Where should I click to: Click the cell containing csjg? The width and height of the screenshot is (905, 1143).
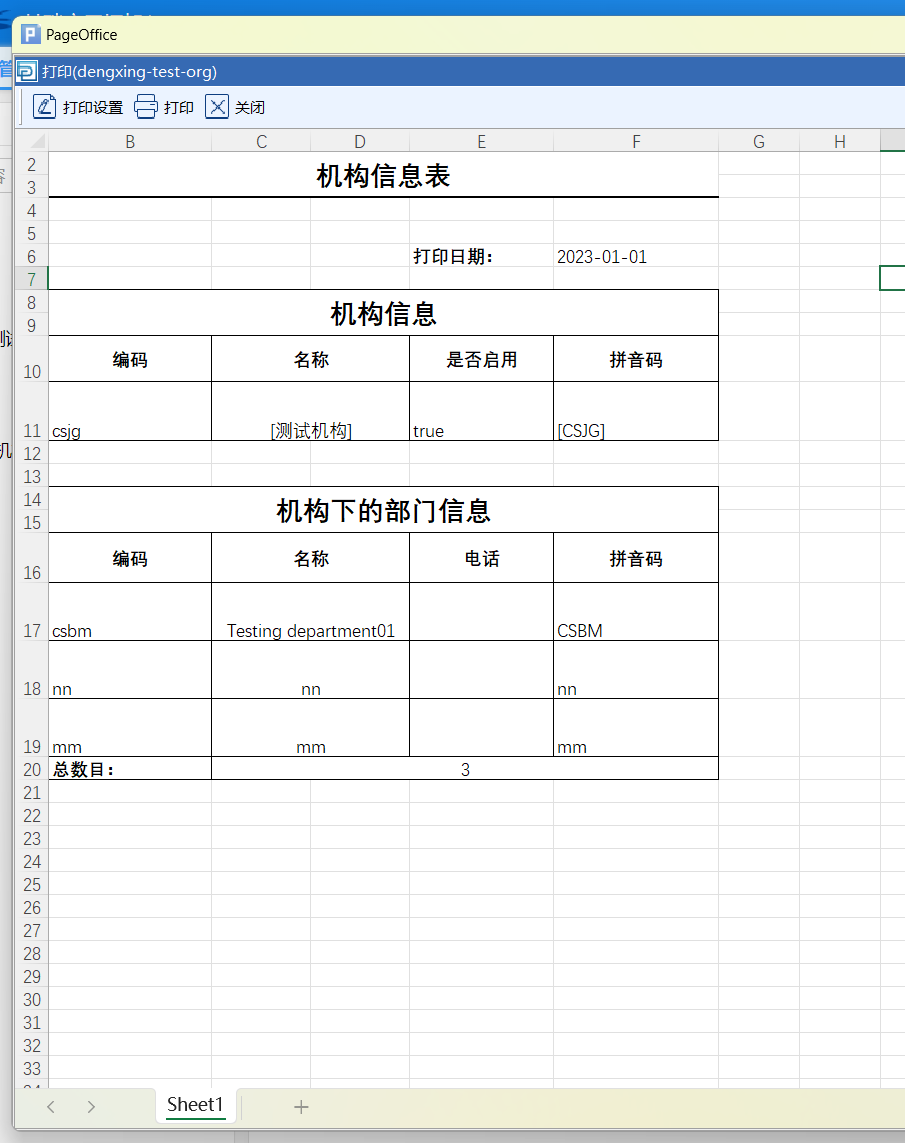(130, 412)
